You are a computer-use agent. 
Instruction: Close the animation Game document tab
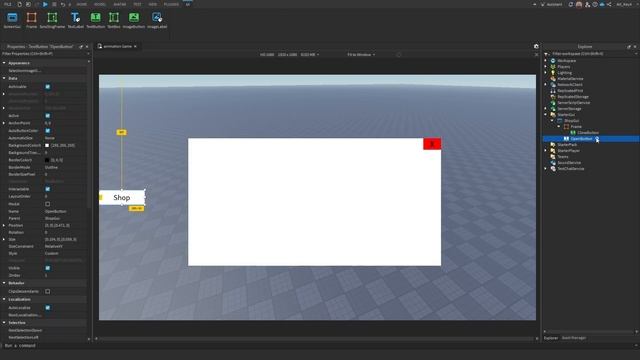pos(135,46)
